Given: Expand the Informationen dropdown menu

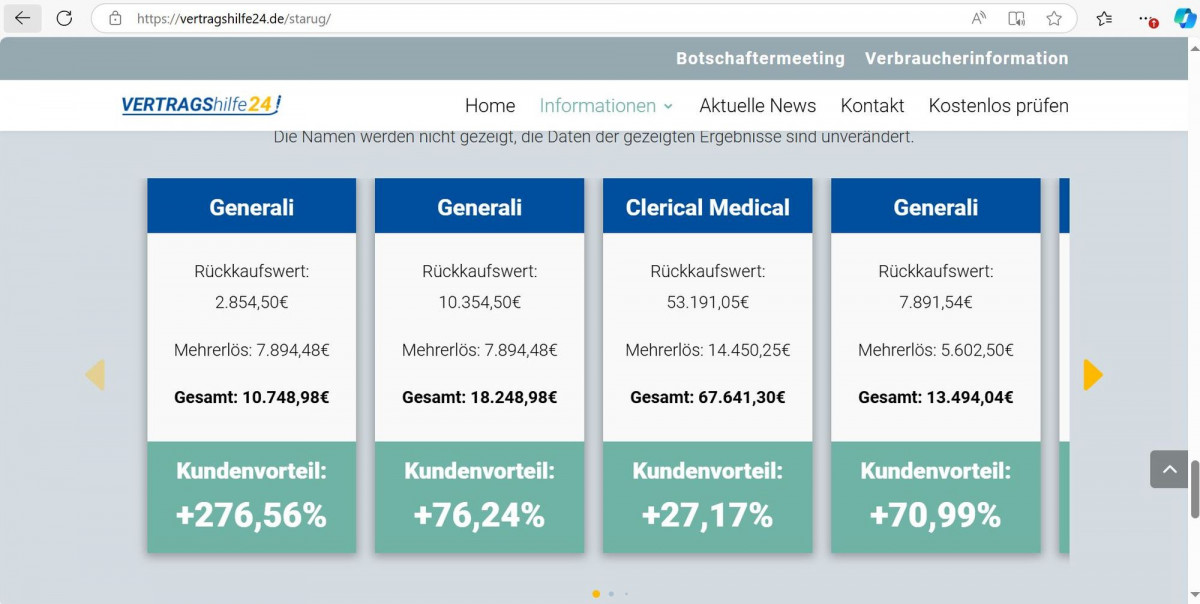Looking at the screenshot, I should [606, 106].
